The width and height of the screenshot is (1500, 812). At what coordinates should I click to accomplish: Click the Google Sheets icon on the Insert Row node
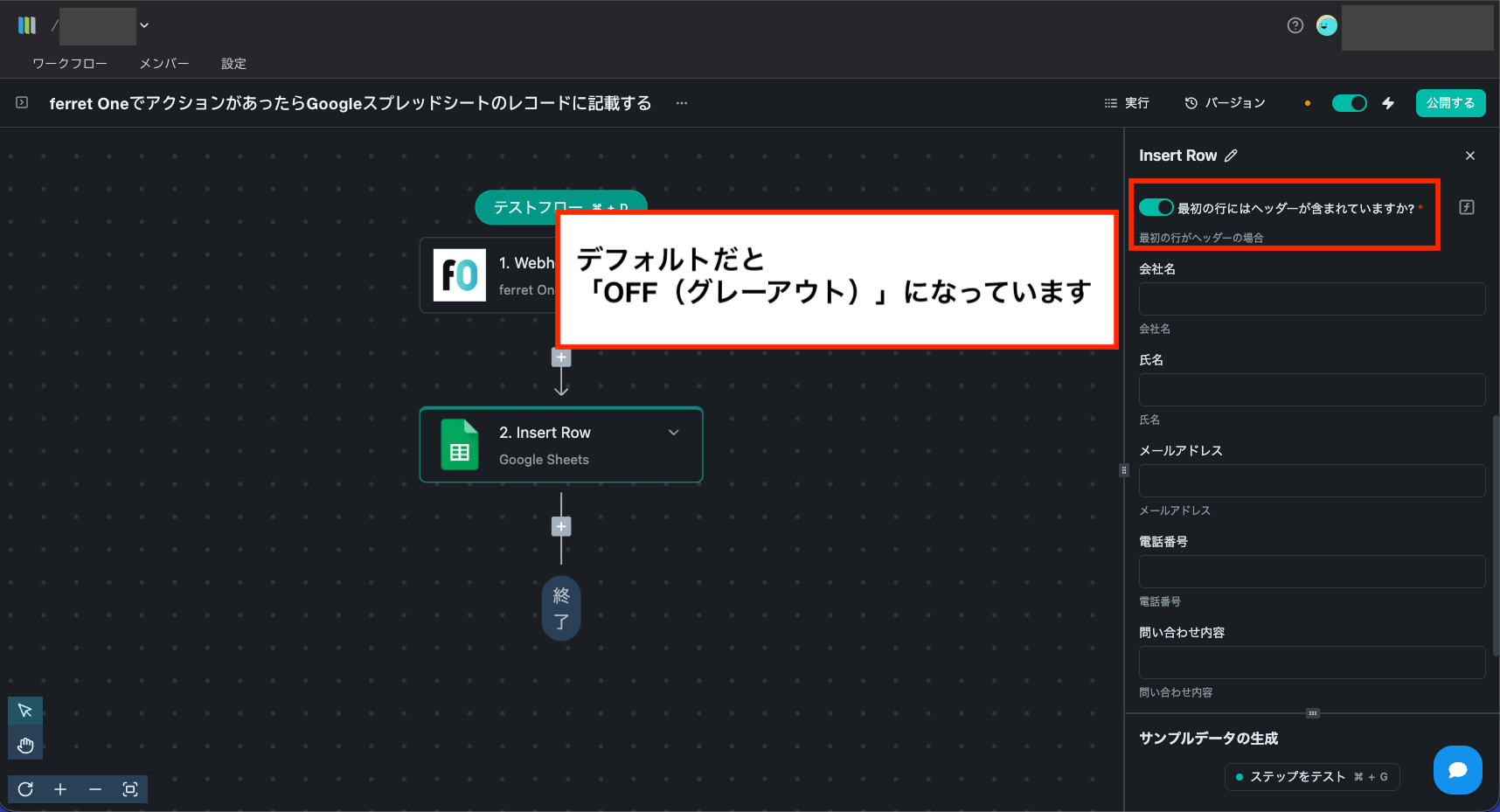click(460, 445)
